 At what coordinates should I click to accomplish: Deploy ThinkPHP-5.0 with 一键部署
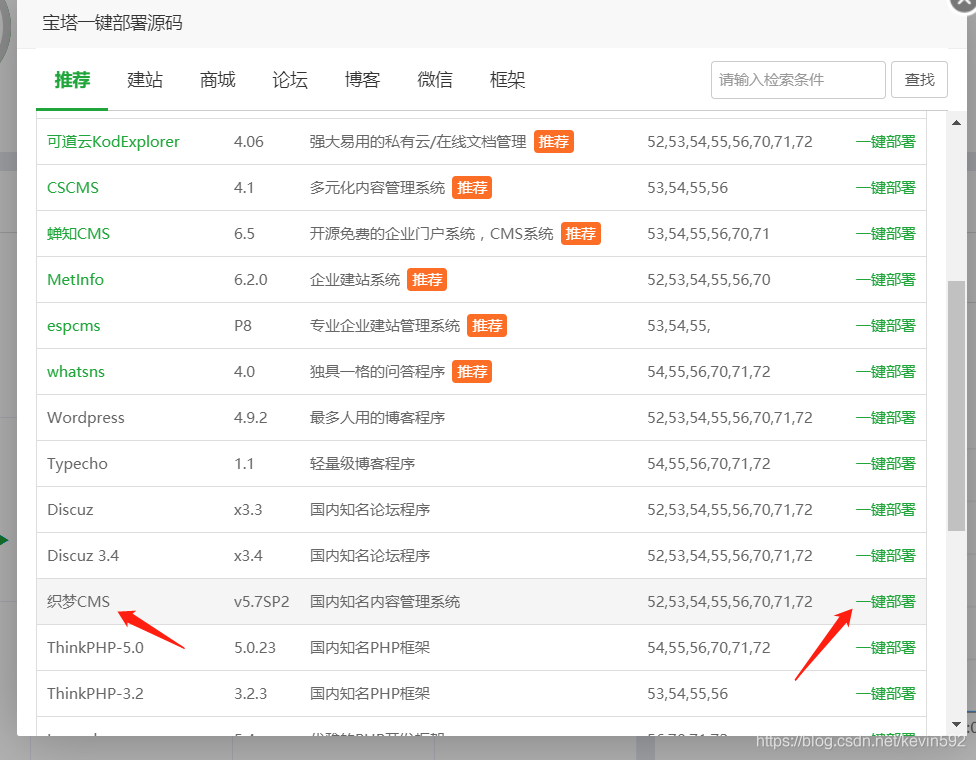[886, 648]
